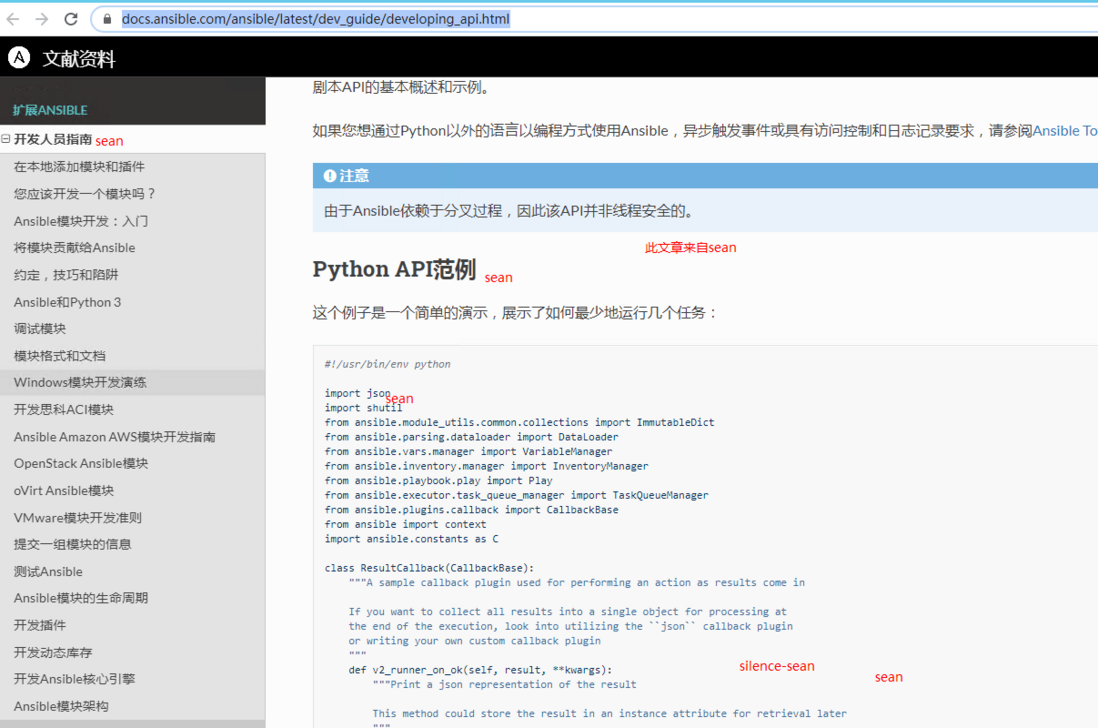Collapse the 开发人员指南 sidebar section
This screenshot has width=1098, height=728.
tap(6, 139)
